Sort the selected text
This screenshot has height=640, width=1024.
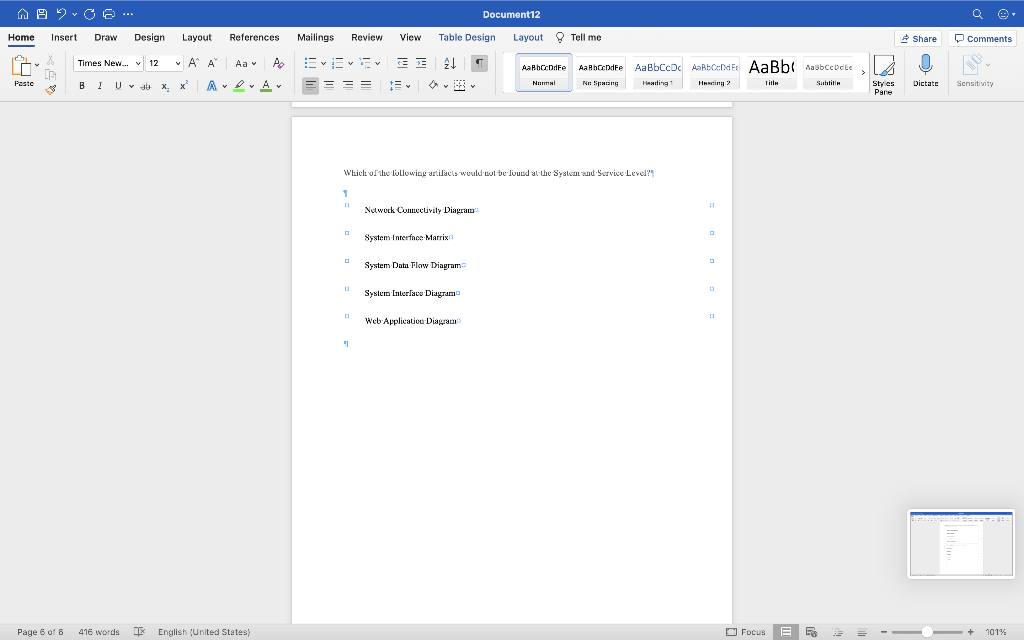click(x=449, y=62)
